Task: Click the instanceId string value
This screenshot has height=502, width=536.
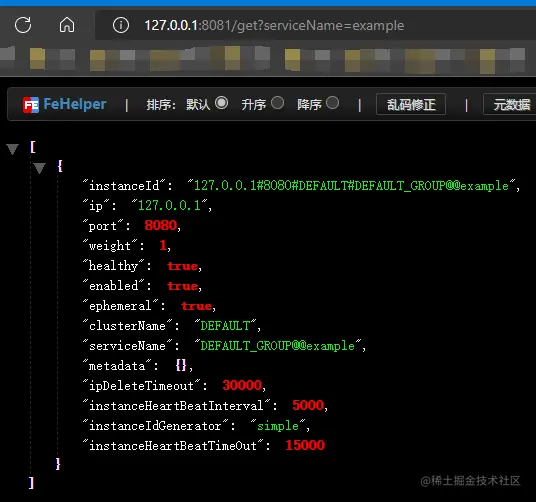Action: 351,186
